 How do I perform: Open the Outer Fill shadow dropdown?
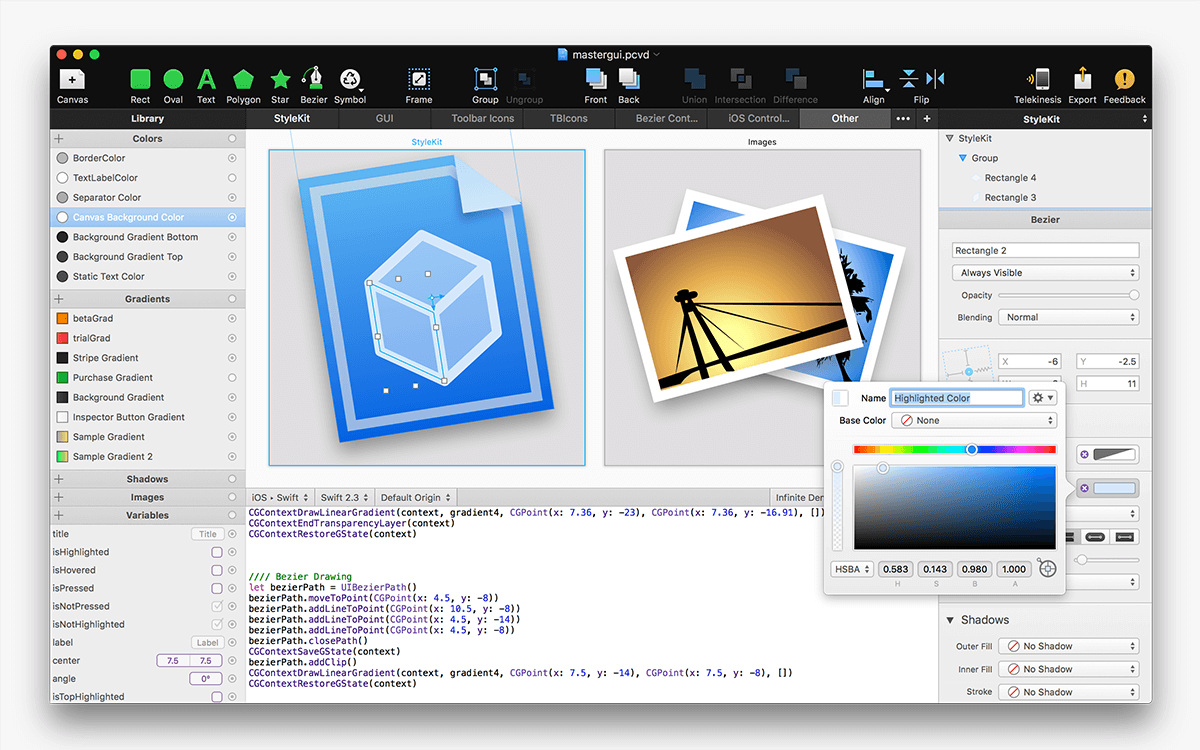[1069, 646]
